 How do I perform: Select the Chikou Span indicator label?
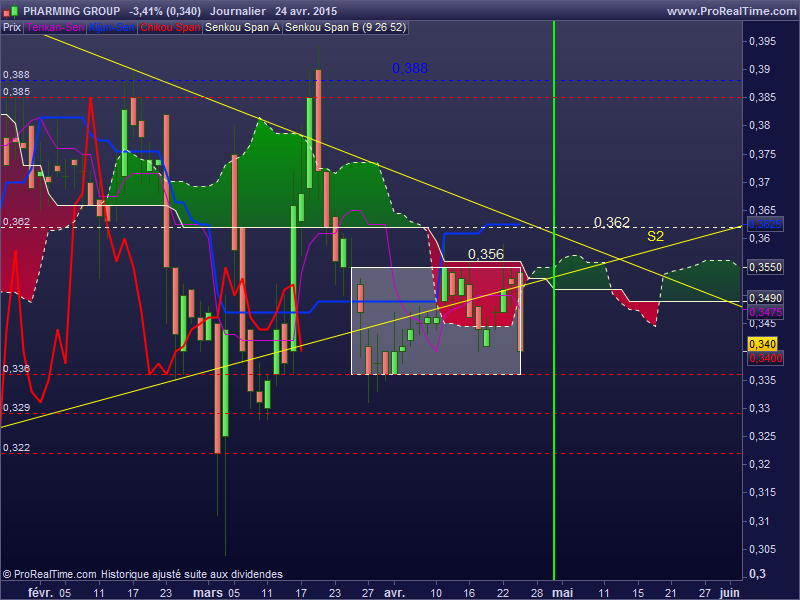pos(170,28)
